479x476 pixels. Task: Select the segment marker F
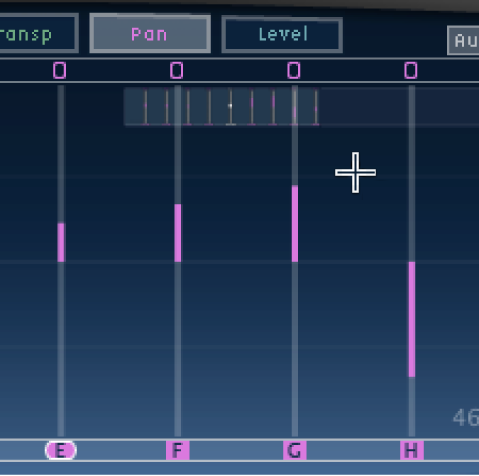(x=178, y=451)
